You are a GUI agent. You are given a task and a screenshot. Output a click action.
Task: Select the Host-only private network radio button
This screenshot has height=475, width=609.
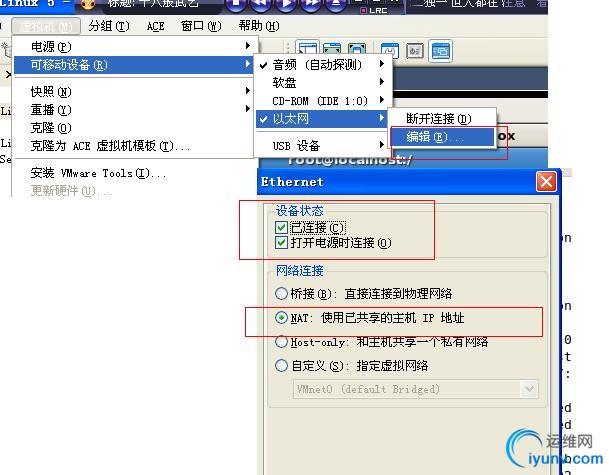click(x=281, y=342)
